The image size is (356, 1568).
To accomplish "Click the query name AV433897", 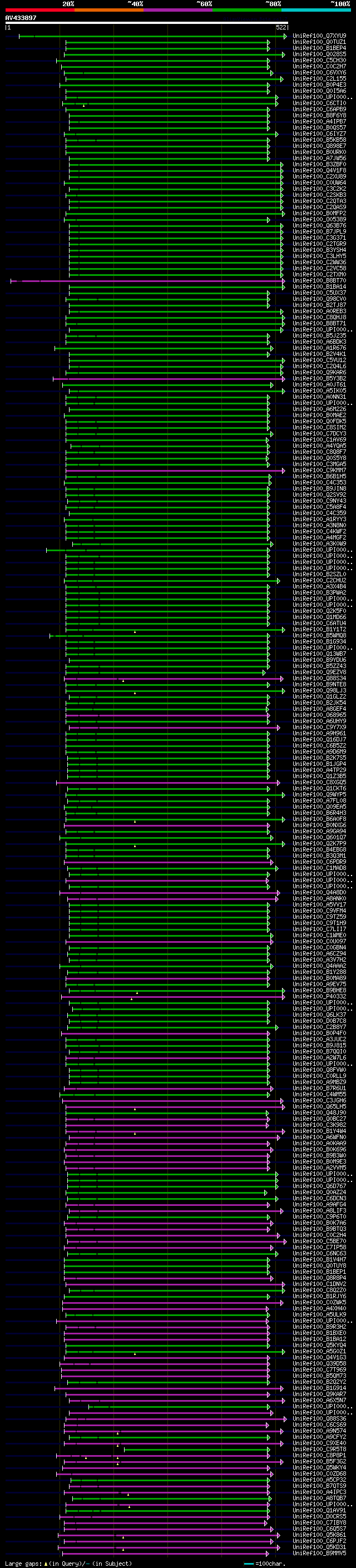I will click(21, 18).
